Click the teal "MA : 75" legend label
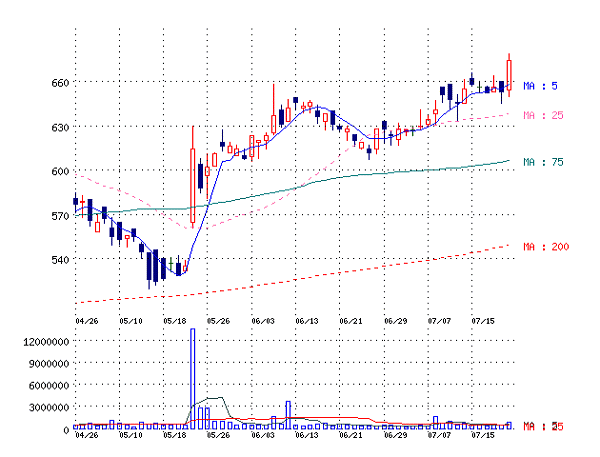 point(543,162)
